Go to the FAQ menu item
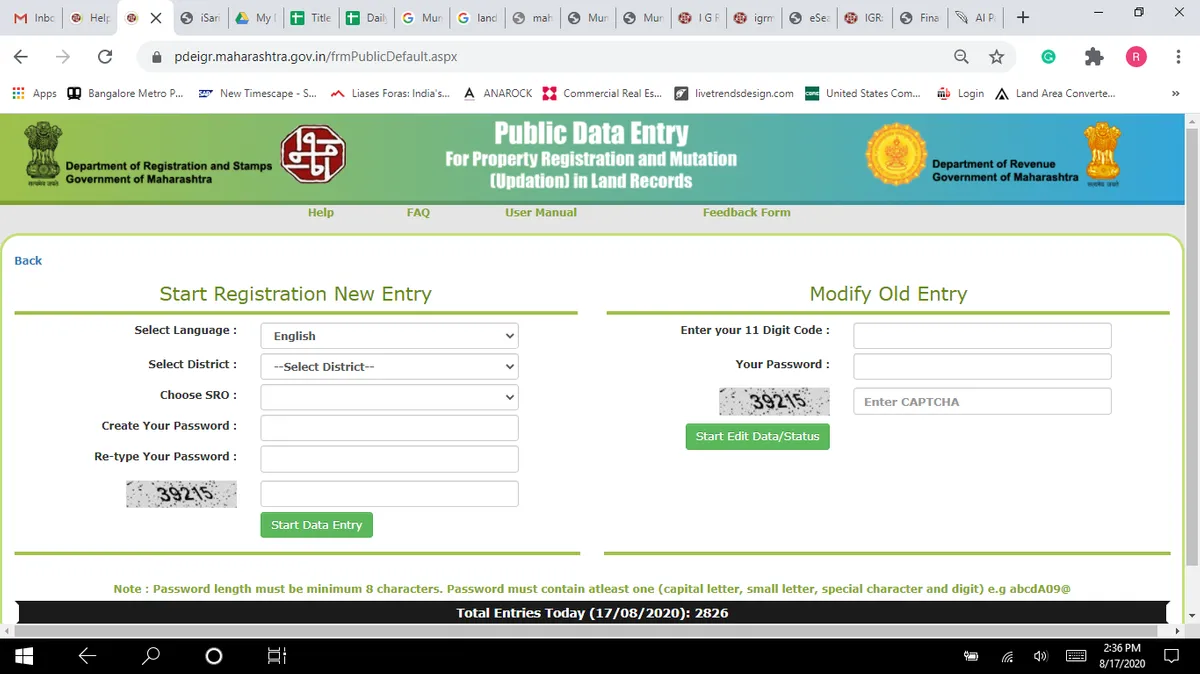 click(x=418, y=212)
